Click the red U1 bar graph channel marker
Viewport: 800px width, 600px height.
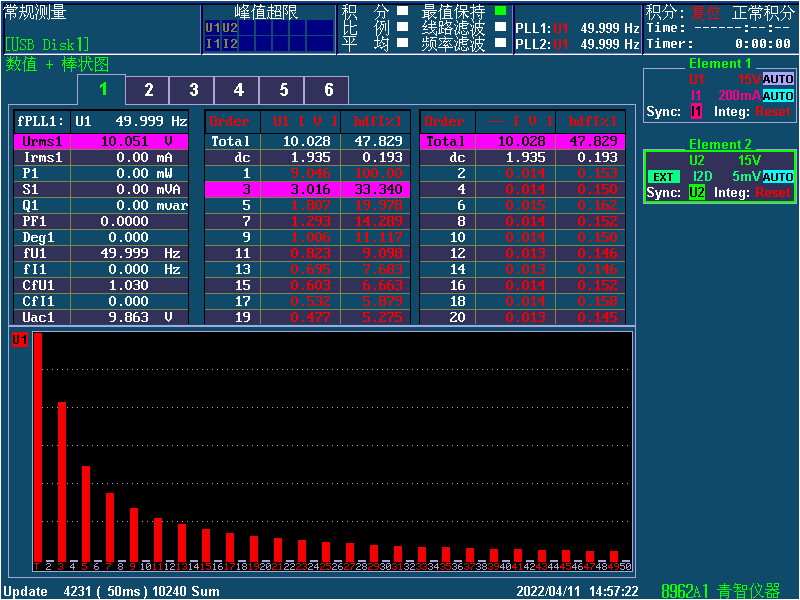coord(19,340)
